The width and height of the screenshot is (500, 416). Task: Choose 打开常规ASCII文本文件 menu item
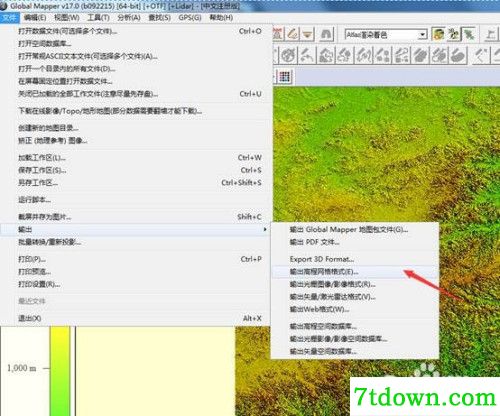135,56
